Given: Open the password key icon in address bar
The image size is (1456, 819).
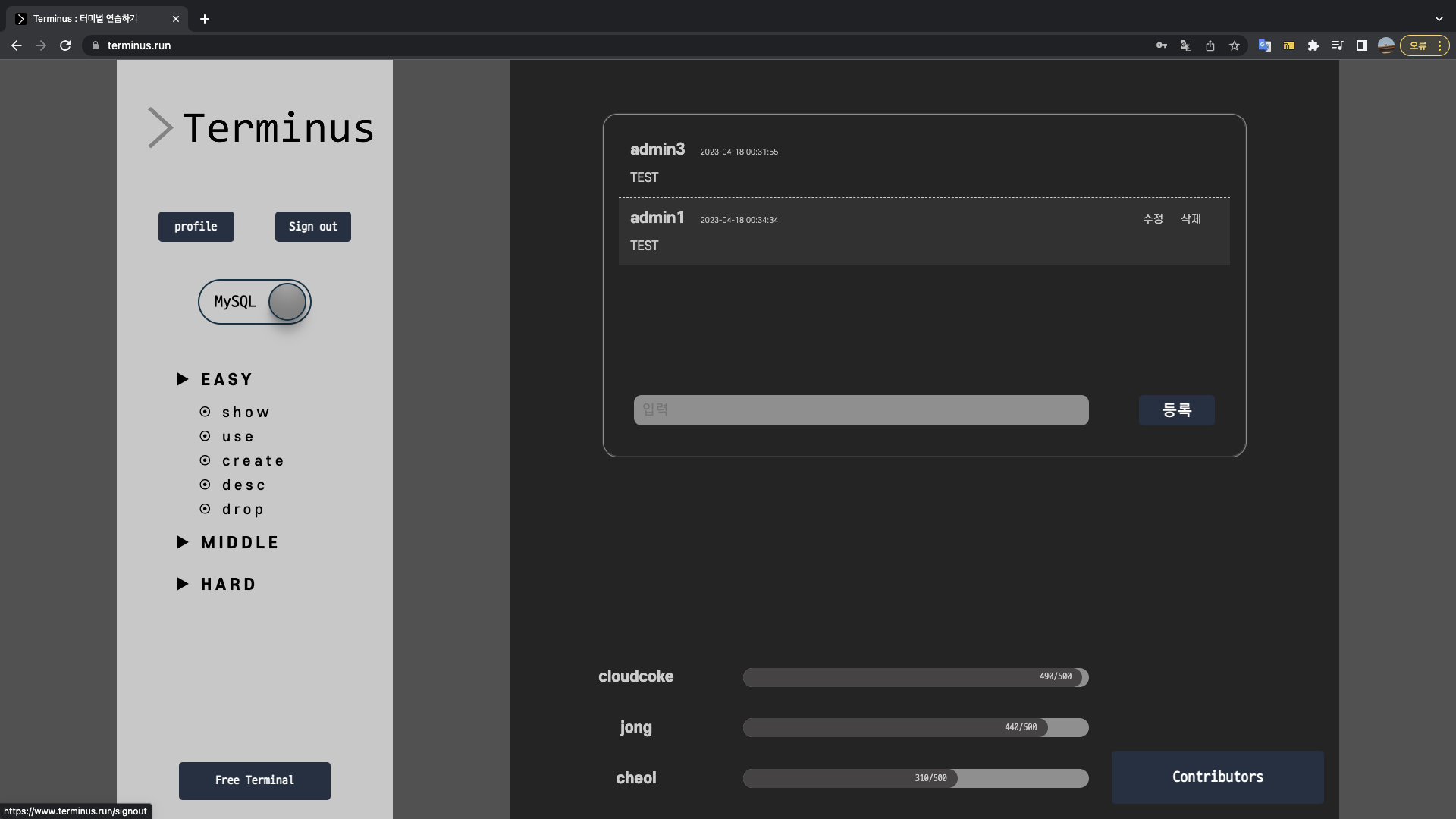Looking at the screenshot, I should (x=1161, y=45).
